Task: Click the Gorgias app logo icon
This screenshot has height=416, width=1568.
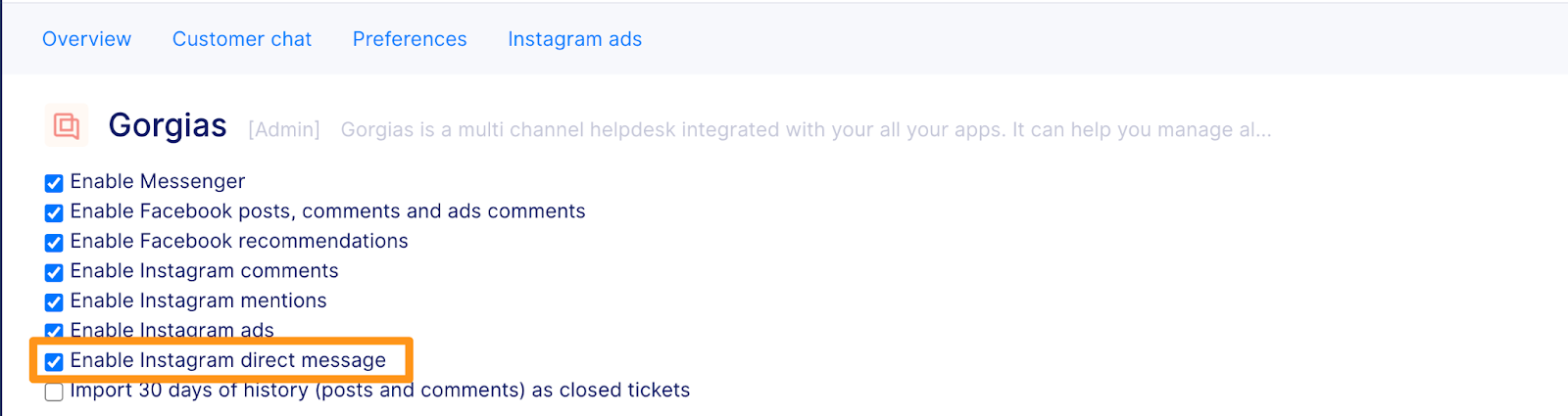Action: [x=67, y=125]
